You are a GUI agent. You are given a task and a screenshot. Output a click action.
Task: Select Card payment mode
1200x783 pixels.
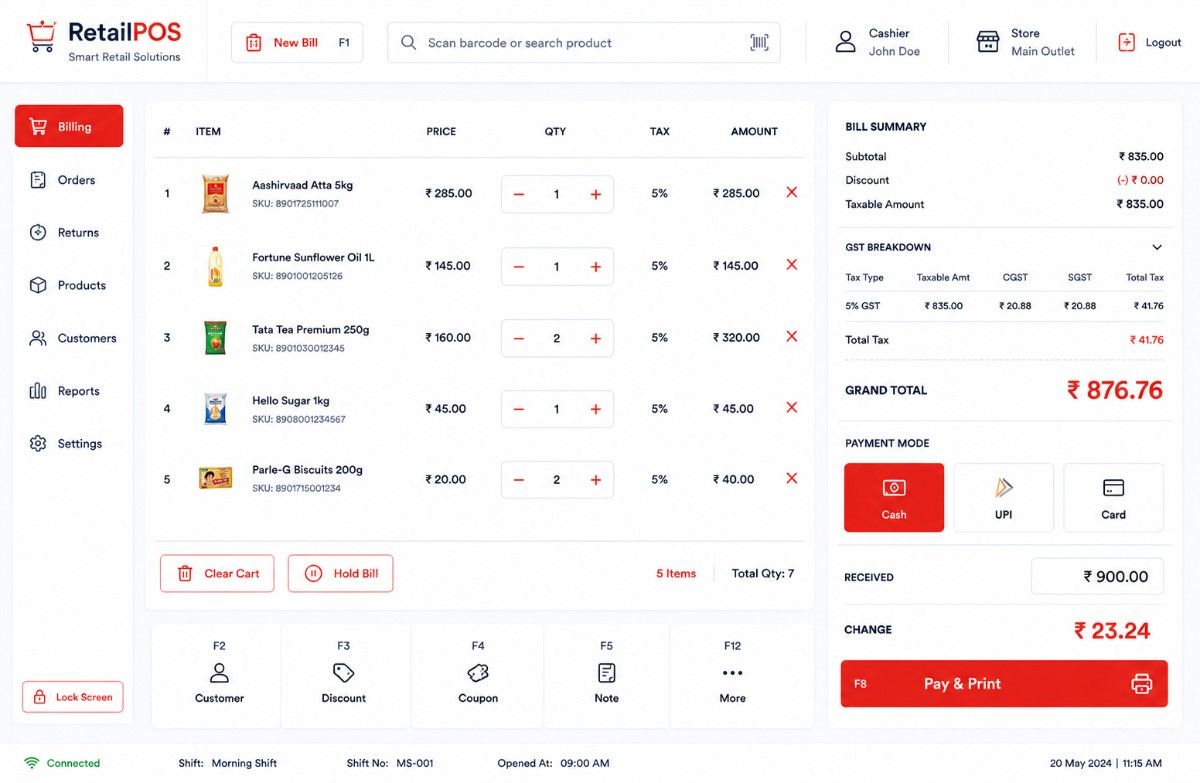click(1113, 497)
